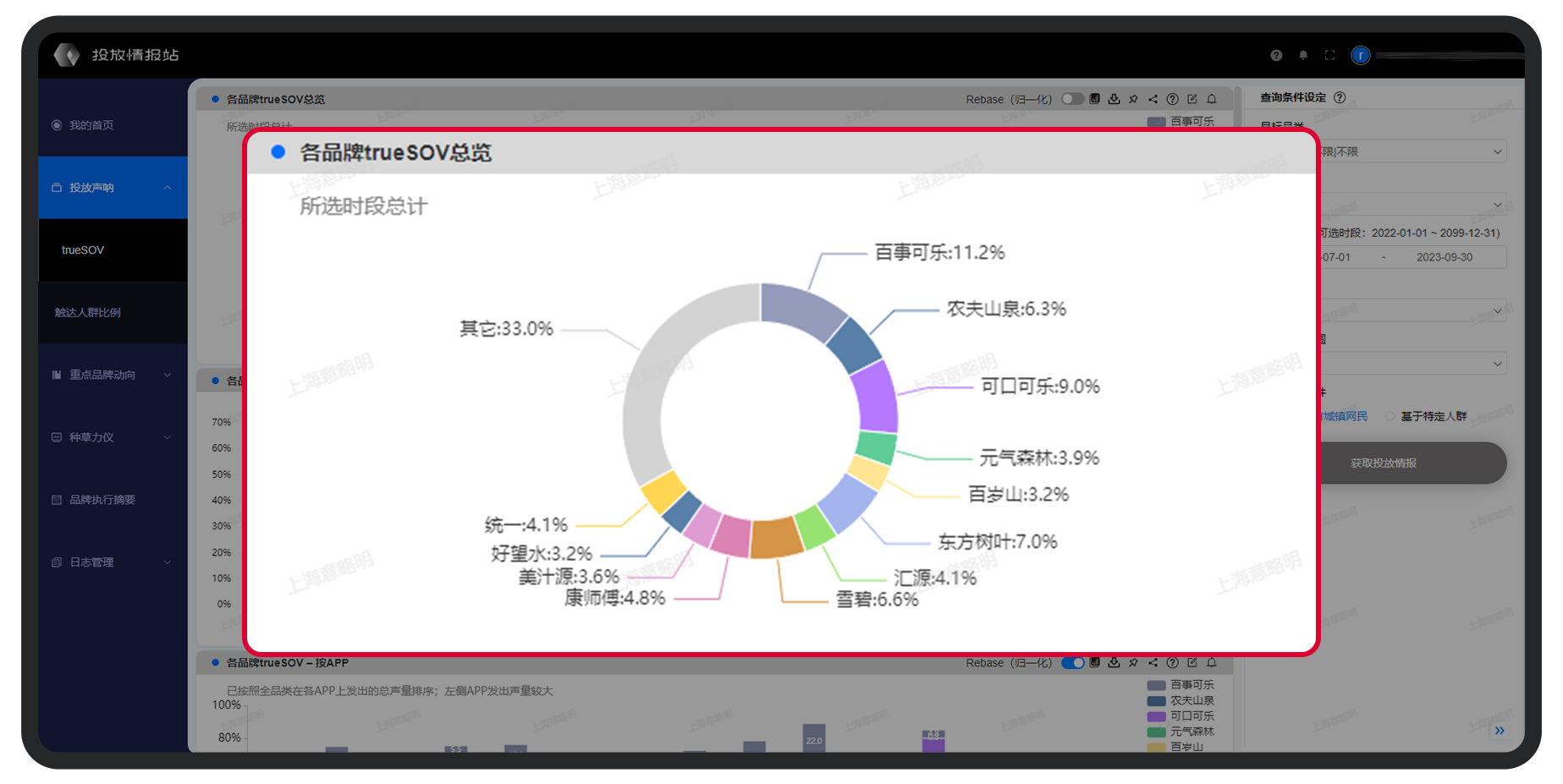Open the second dropdown below 不限|不限

pos(1413,205)
